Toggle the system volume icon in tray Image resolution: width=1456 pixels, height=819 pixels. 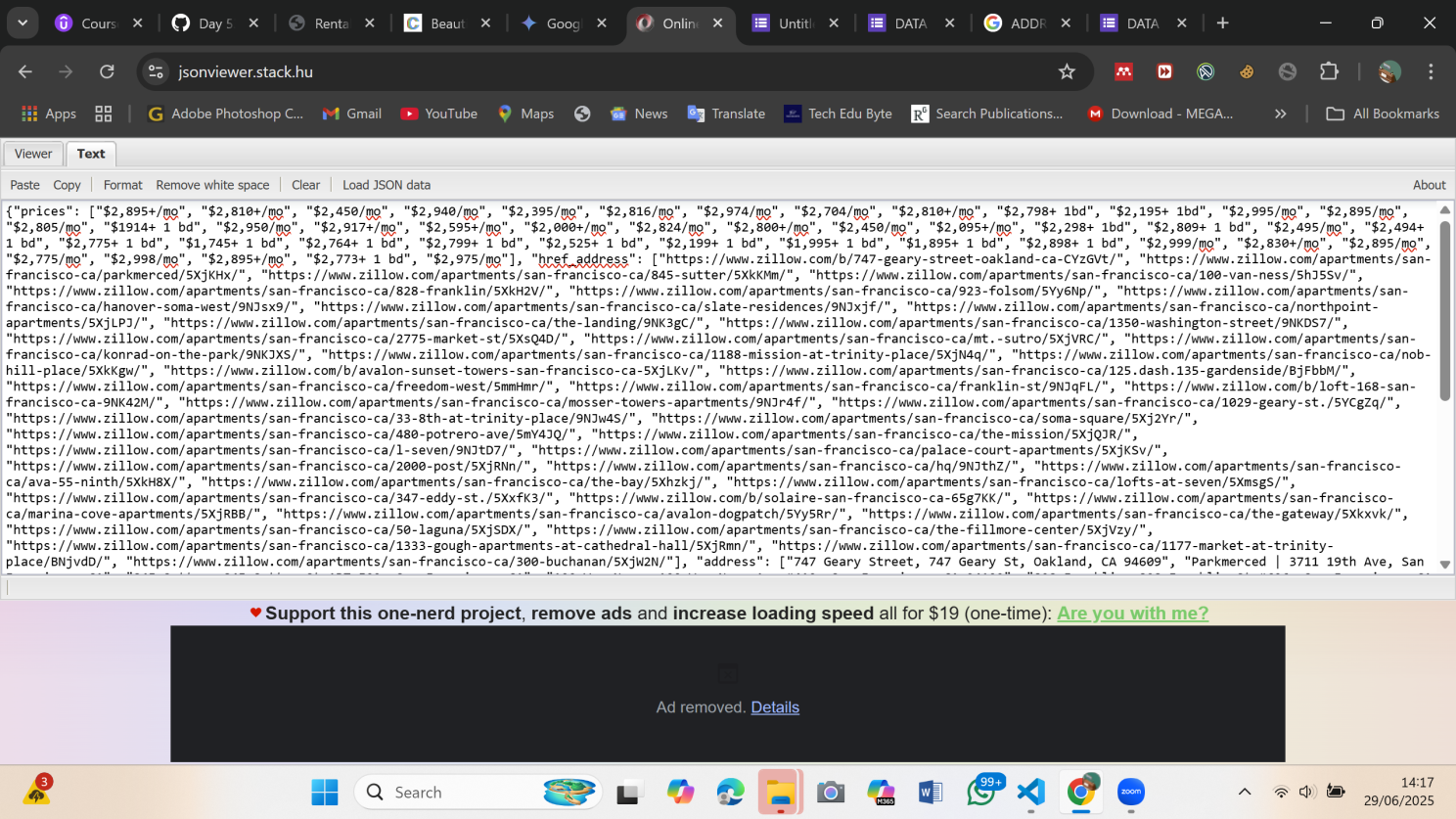tap(1306, 792)
